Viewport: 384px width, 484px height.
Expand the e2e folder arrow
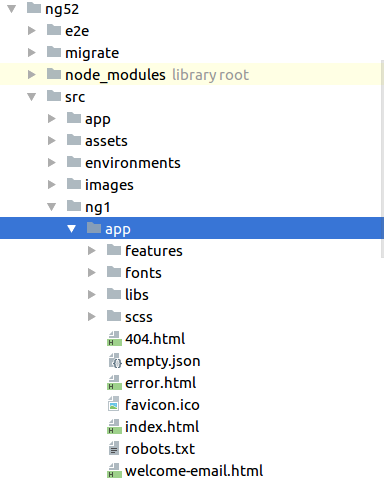(x=32, y=31)
